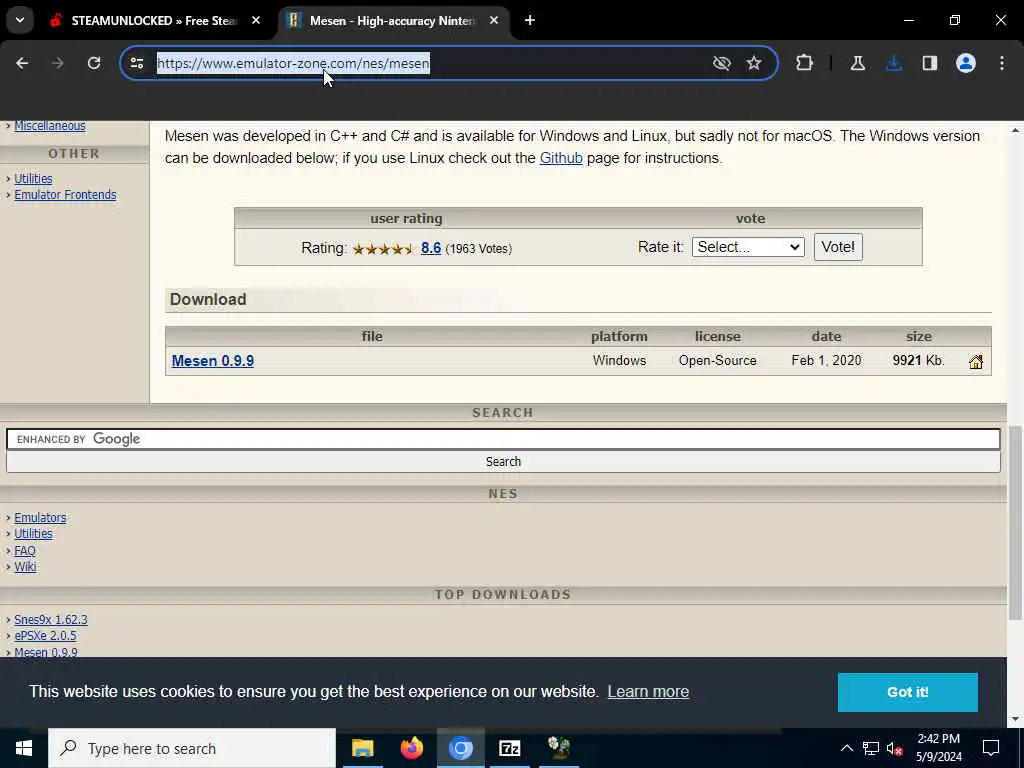1024x768 pixels.
Task: Follow the Github link
Action: pos(561,158)
